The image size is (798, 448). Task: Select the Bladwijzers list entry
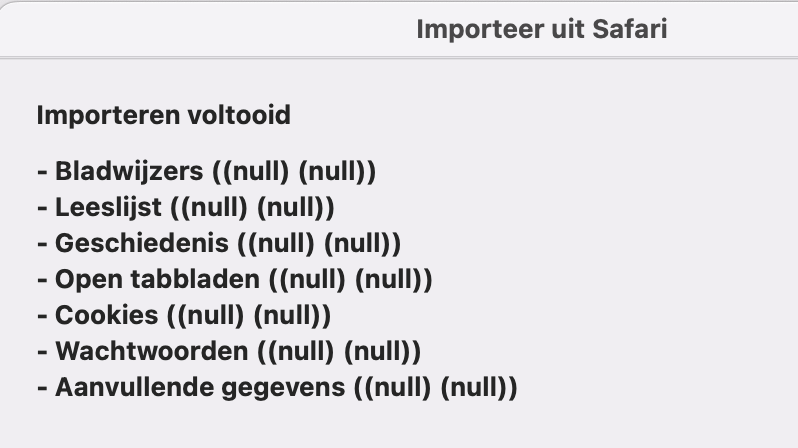130,171
